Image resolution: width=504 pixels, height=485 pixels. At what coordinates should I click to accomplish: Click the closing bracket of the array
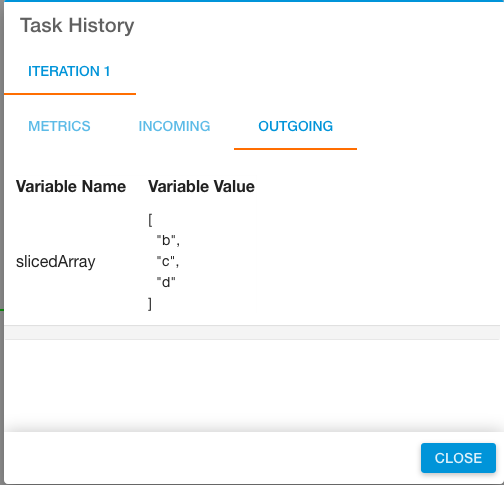150,304
